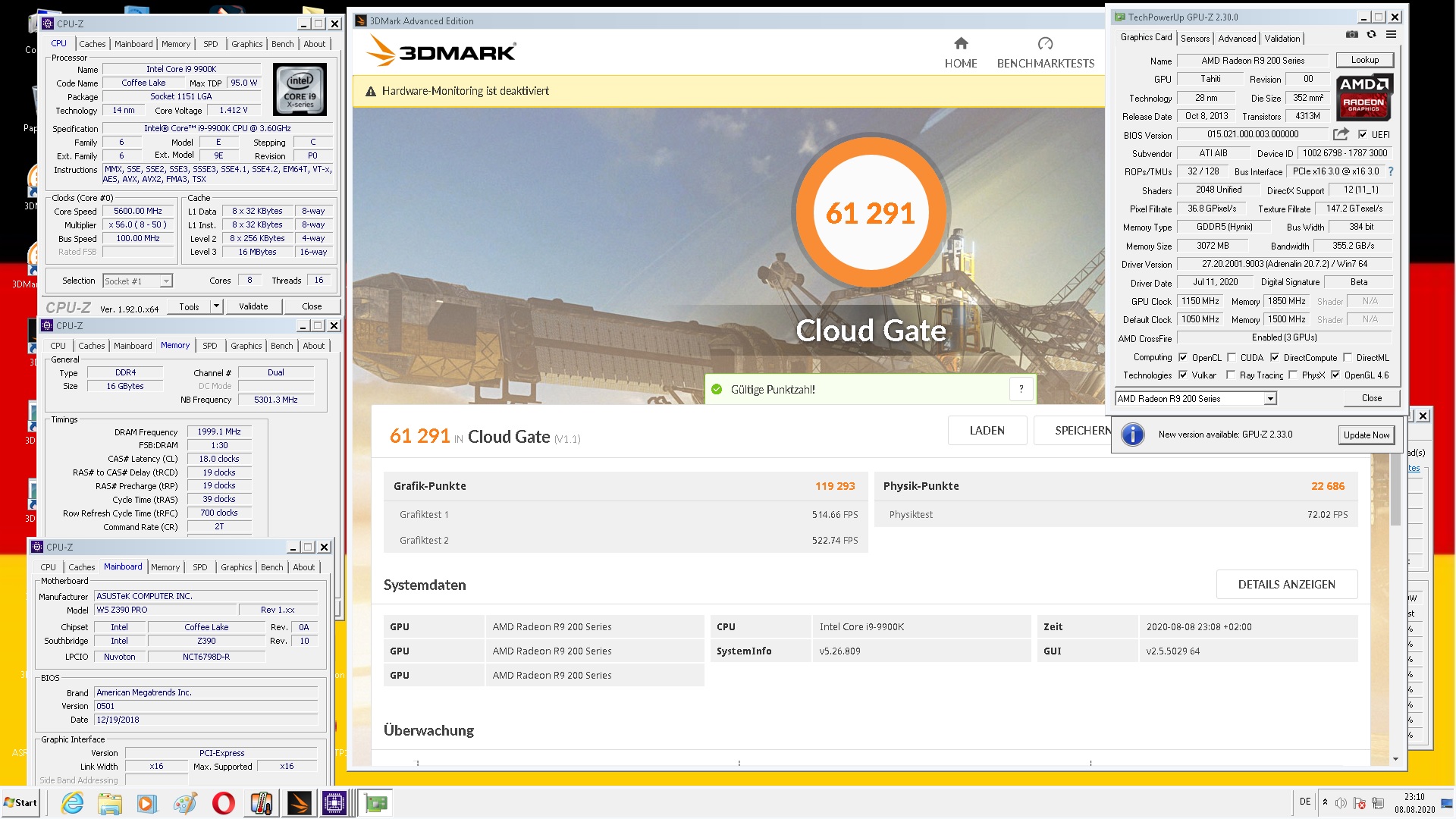Toggle the Ray Tracing checkbox
The height and width of the screenshot is (819, 1456).
[x=1231, y=375]
